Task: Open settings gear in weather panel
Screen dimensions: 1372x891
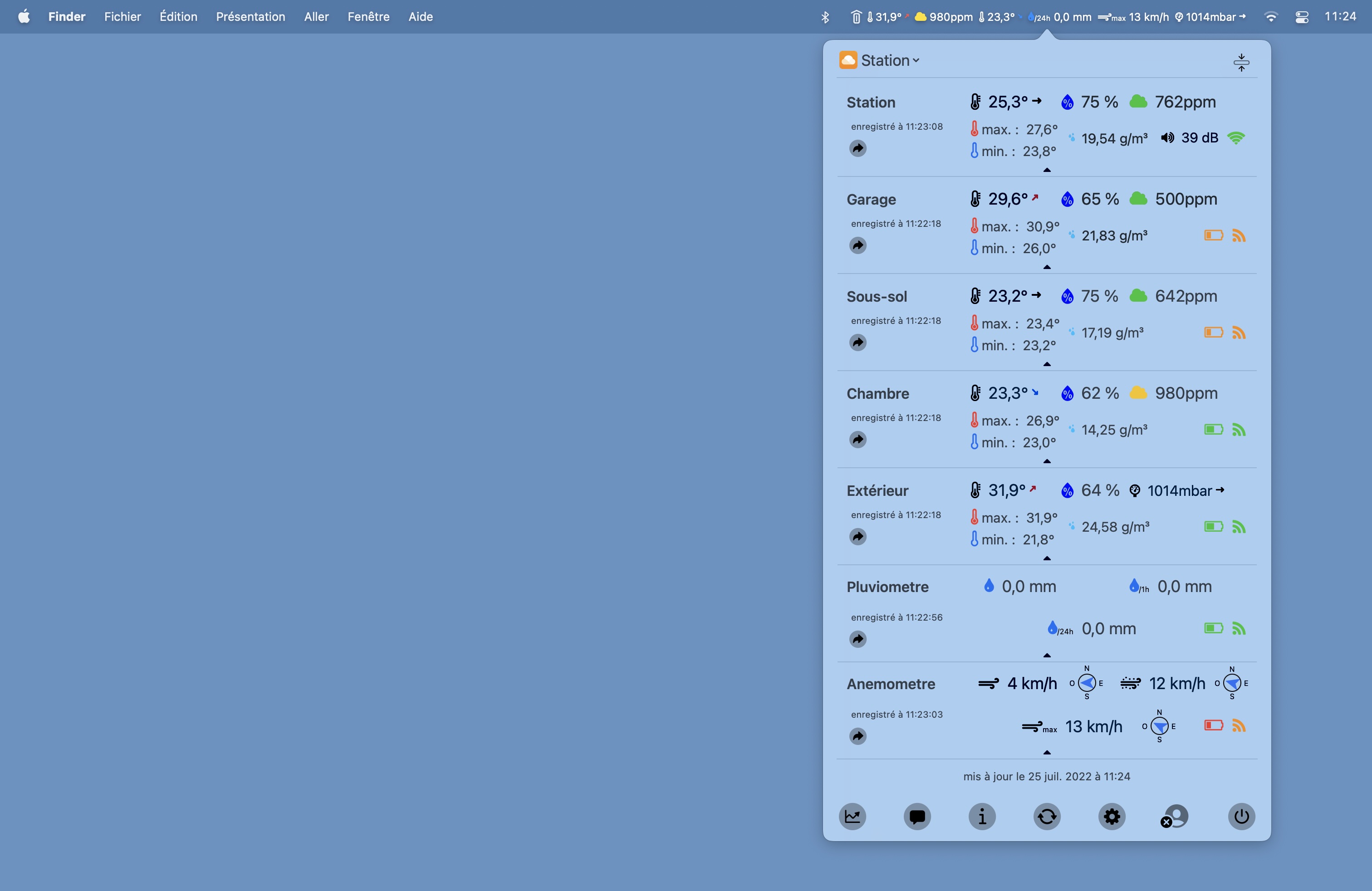Action: tap(1112, 816)
